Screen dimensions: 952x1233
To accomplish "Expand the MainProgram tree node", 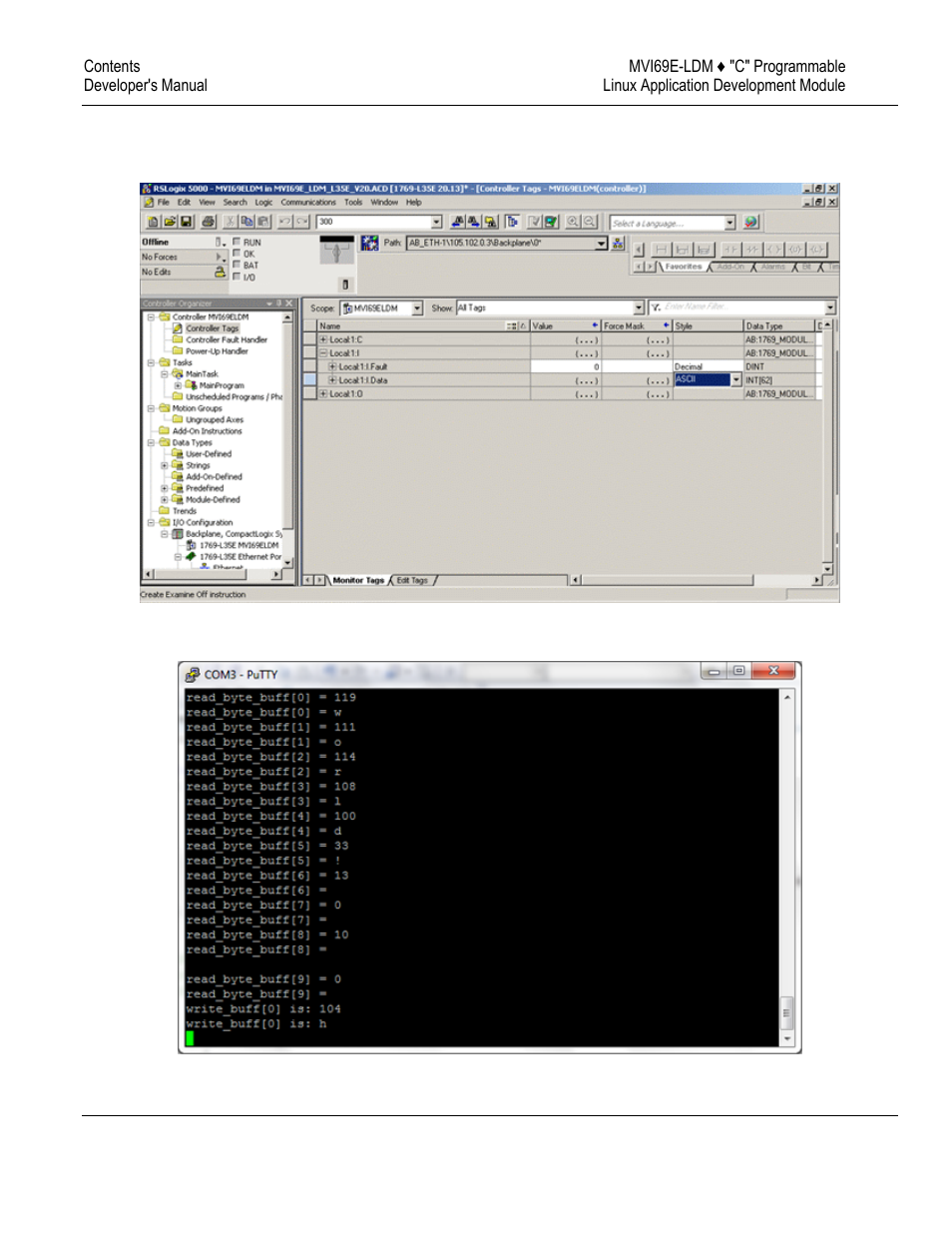I will [178, 385].
